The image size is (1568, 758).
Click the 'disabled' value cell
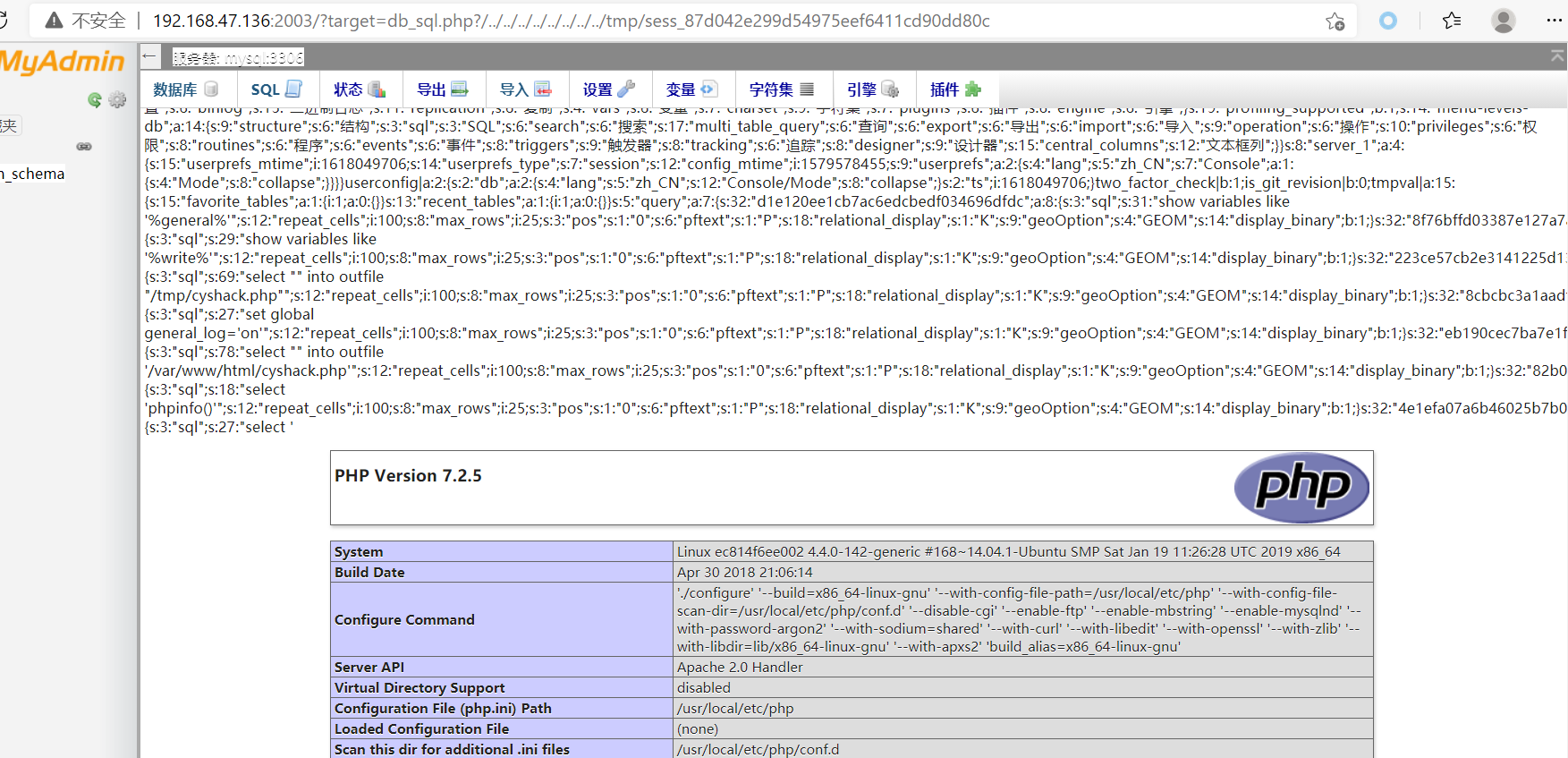click(1022, 688)
